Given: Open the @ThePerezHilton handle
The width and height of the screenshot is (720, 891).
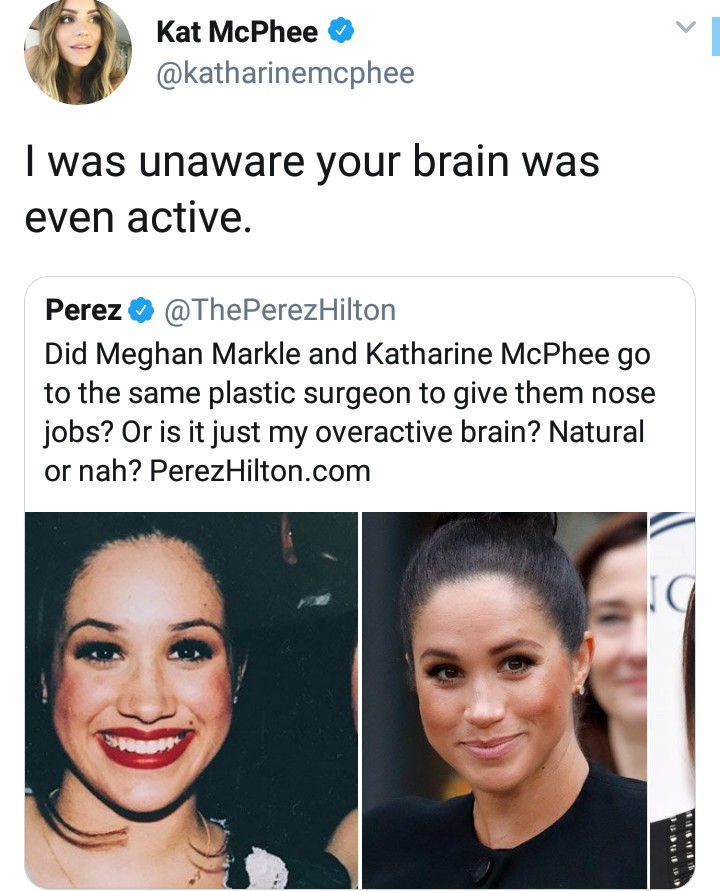Looking at the screenshot, I should [273, 311].
